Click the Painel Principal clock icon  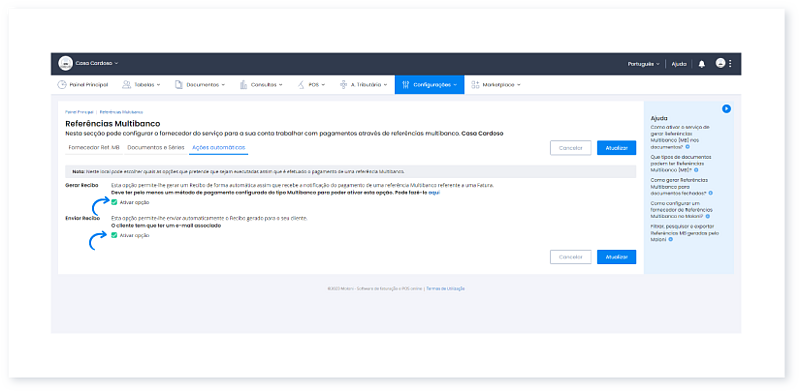point(61,85)
